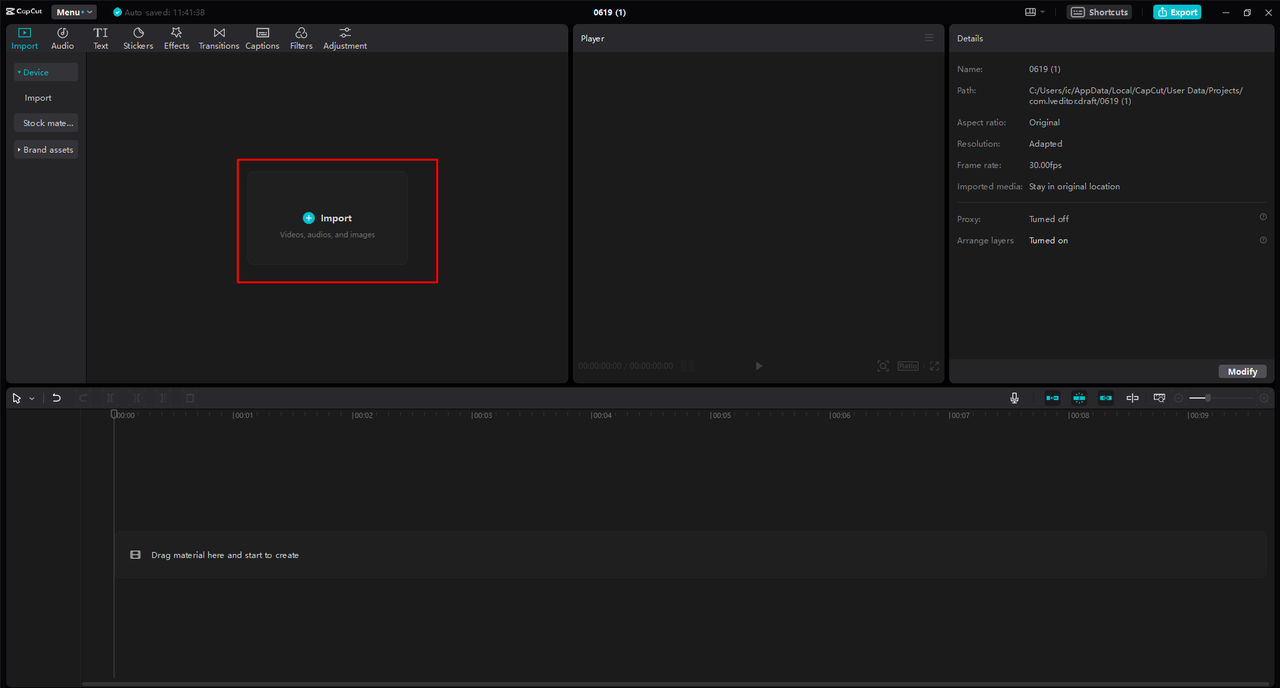Switch to the Audio tab
The image size is (1280, 688).
(62, 39)
